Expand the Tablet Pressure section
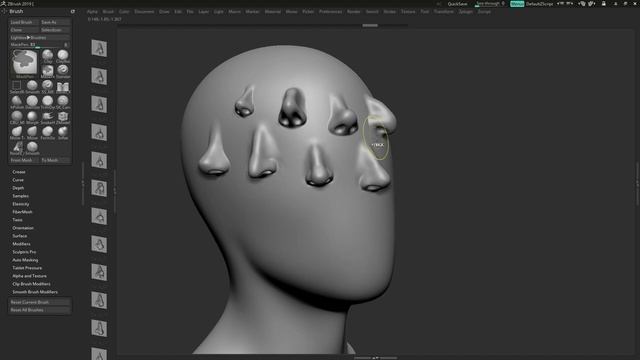640x360 pixels. click(x=27, y=268)
